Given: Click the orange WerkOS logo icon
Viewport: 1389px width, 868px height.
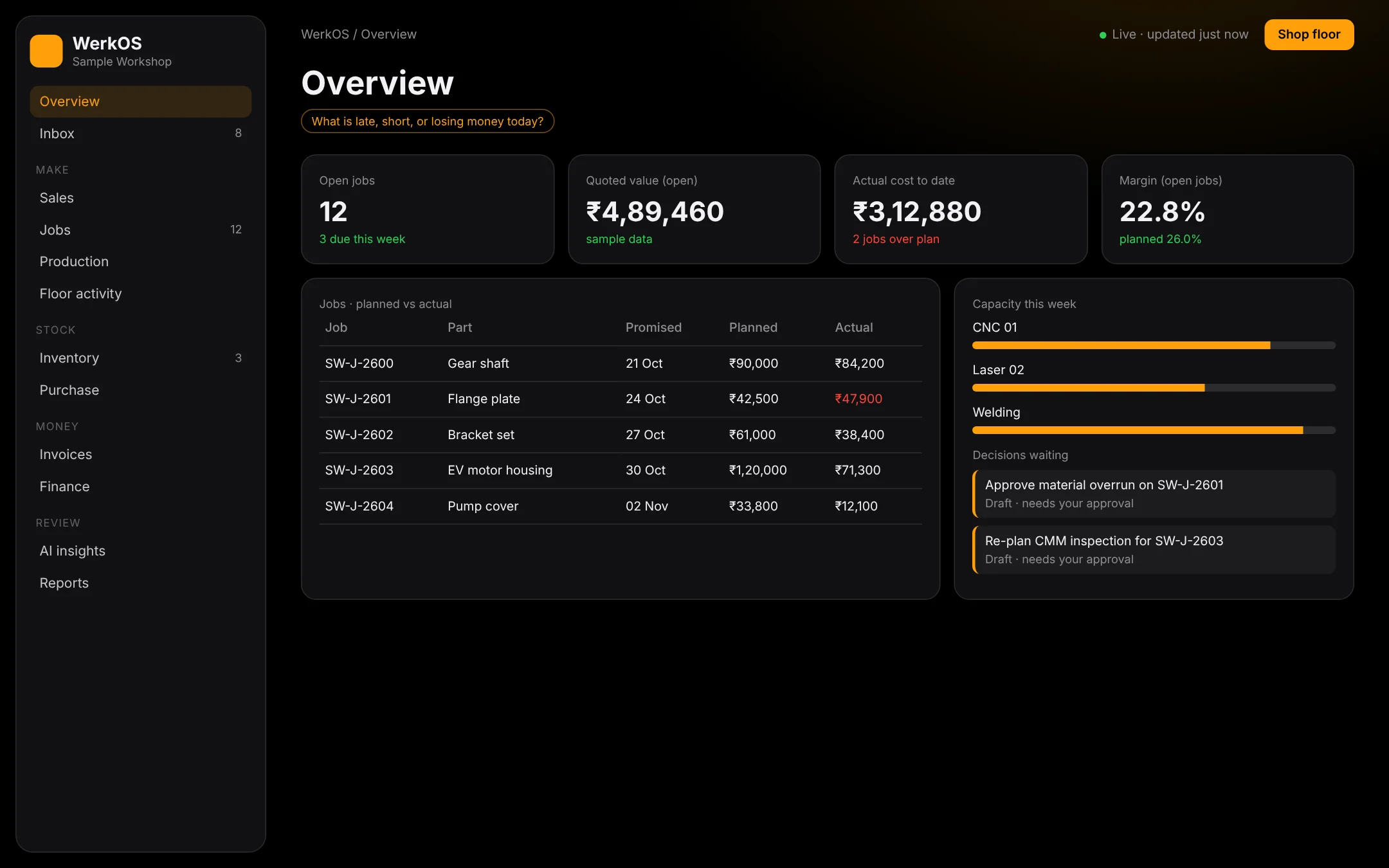Looking at the screenshot, I should coord(46,51).
